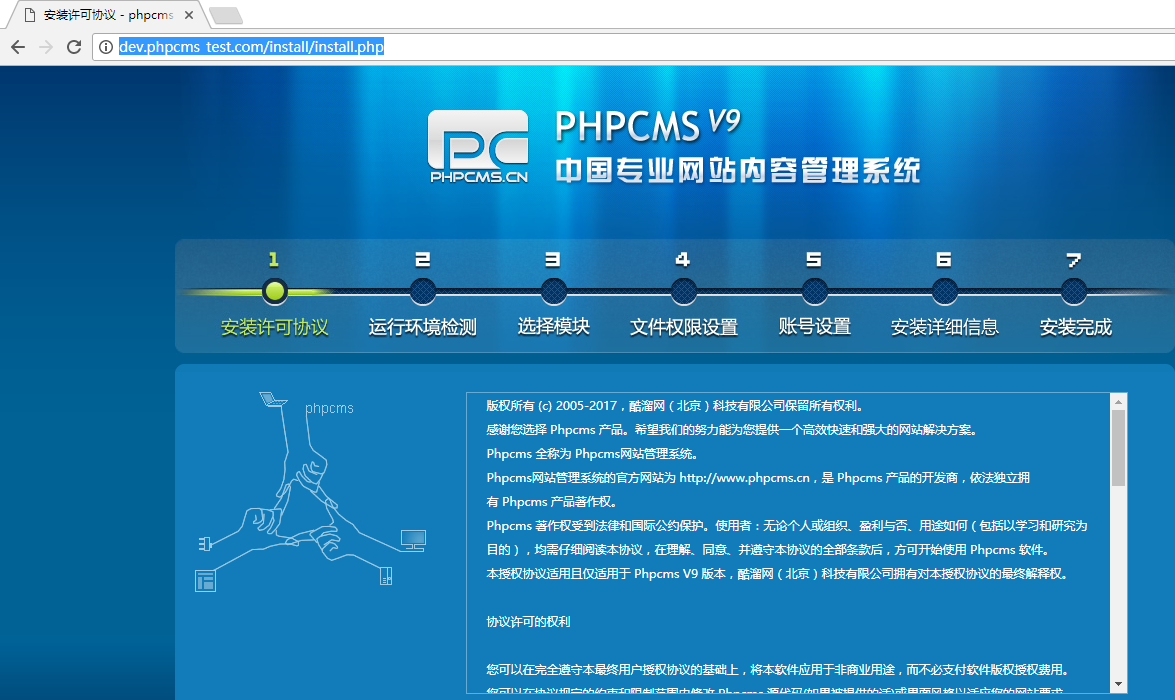
Task: Click the 账号设置 step label
Action: point(815,327)
